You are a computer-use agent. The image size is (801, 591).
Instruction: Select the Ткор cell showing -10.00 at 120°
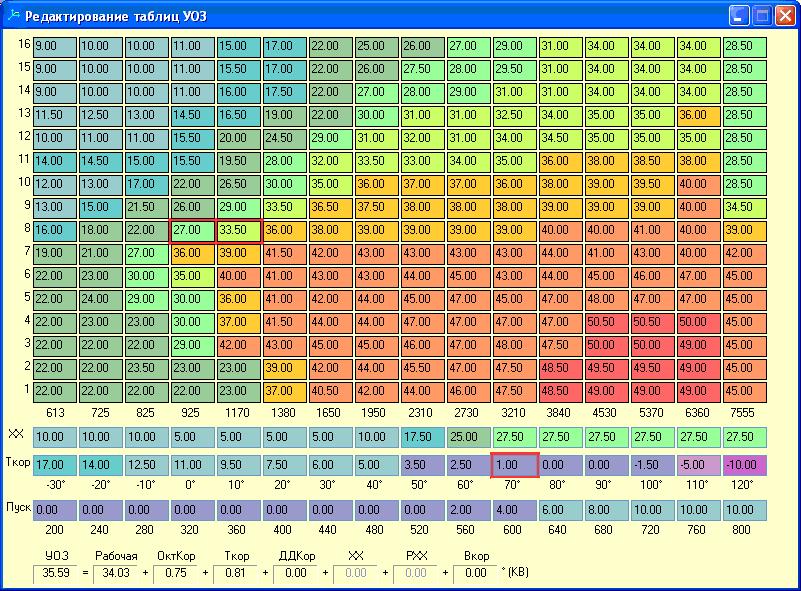point(745,465)
